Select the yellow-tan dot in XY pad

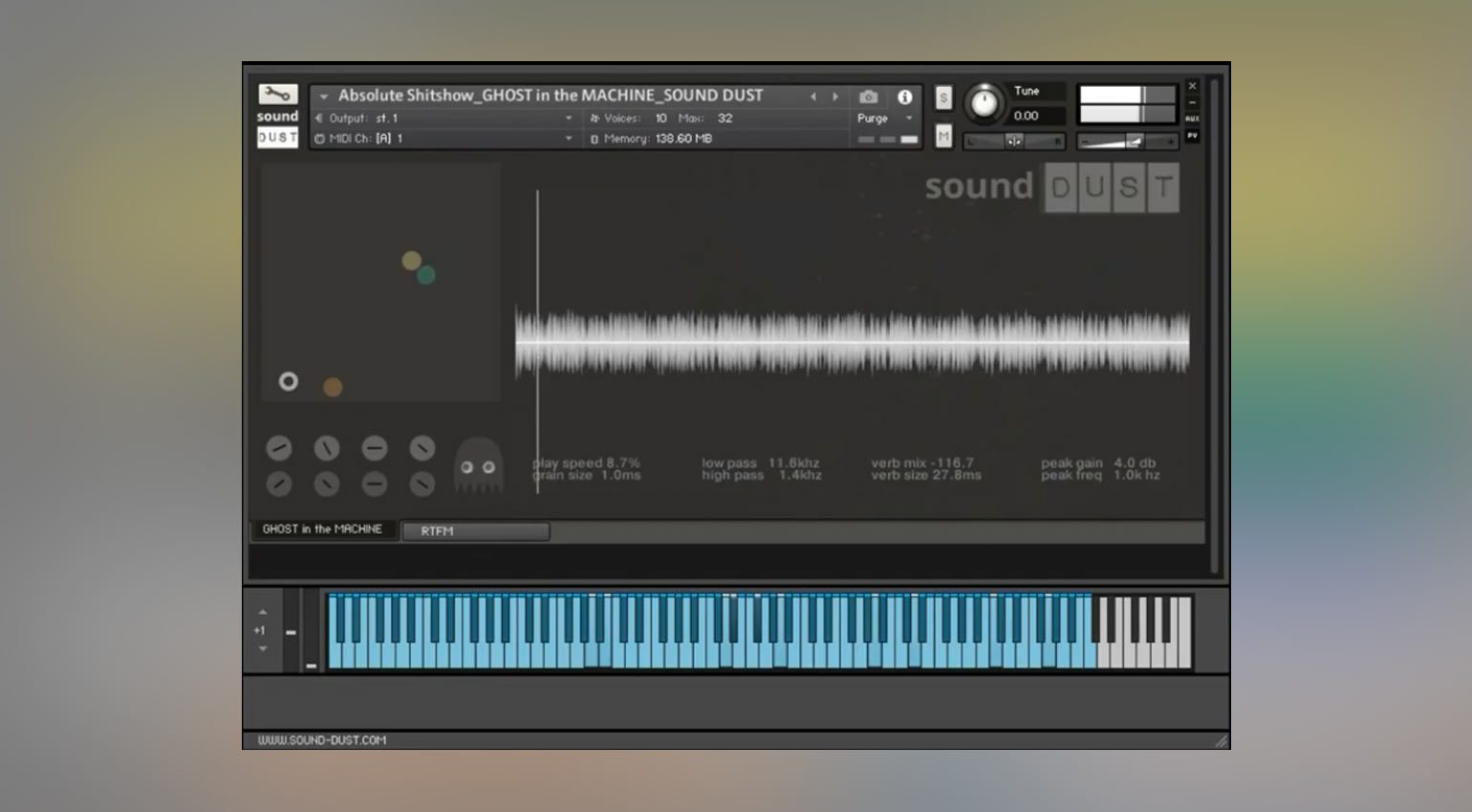[x=411, y=261]
